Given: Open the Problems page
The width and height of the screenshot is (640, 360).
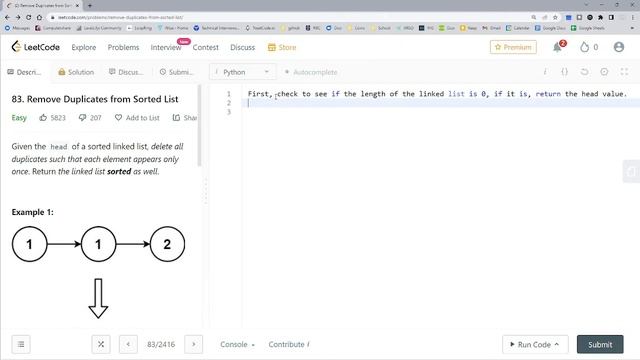Looking at the screenshot, I should 123,47.
